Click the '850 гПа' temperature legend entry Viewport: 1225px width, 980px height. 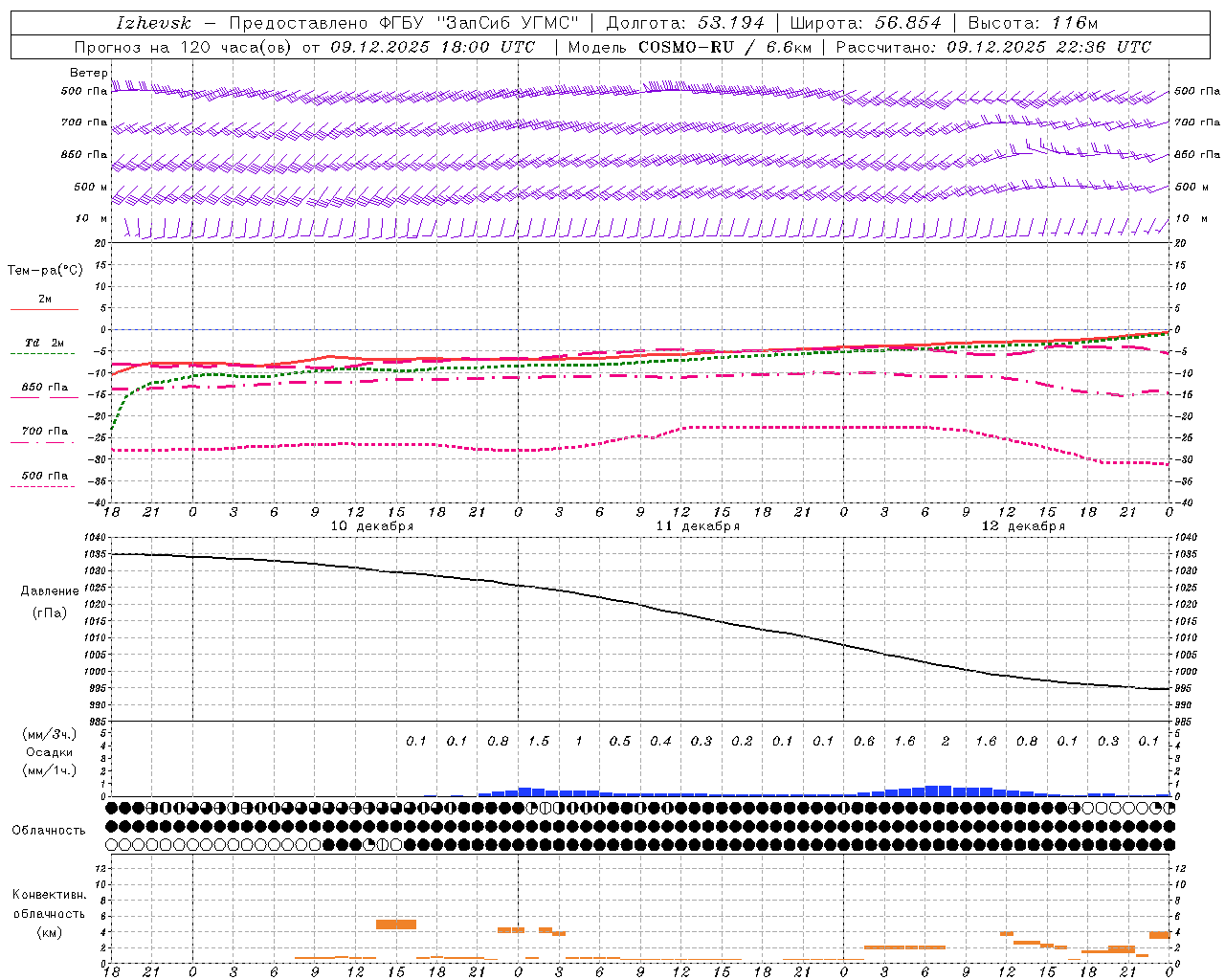point(45,388)
